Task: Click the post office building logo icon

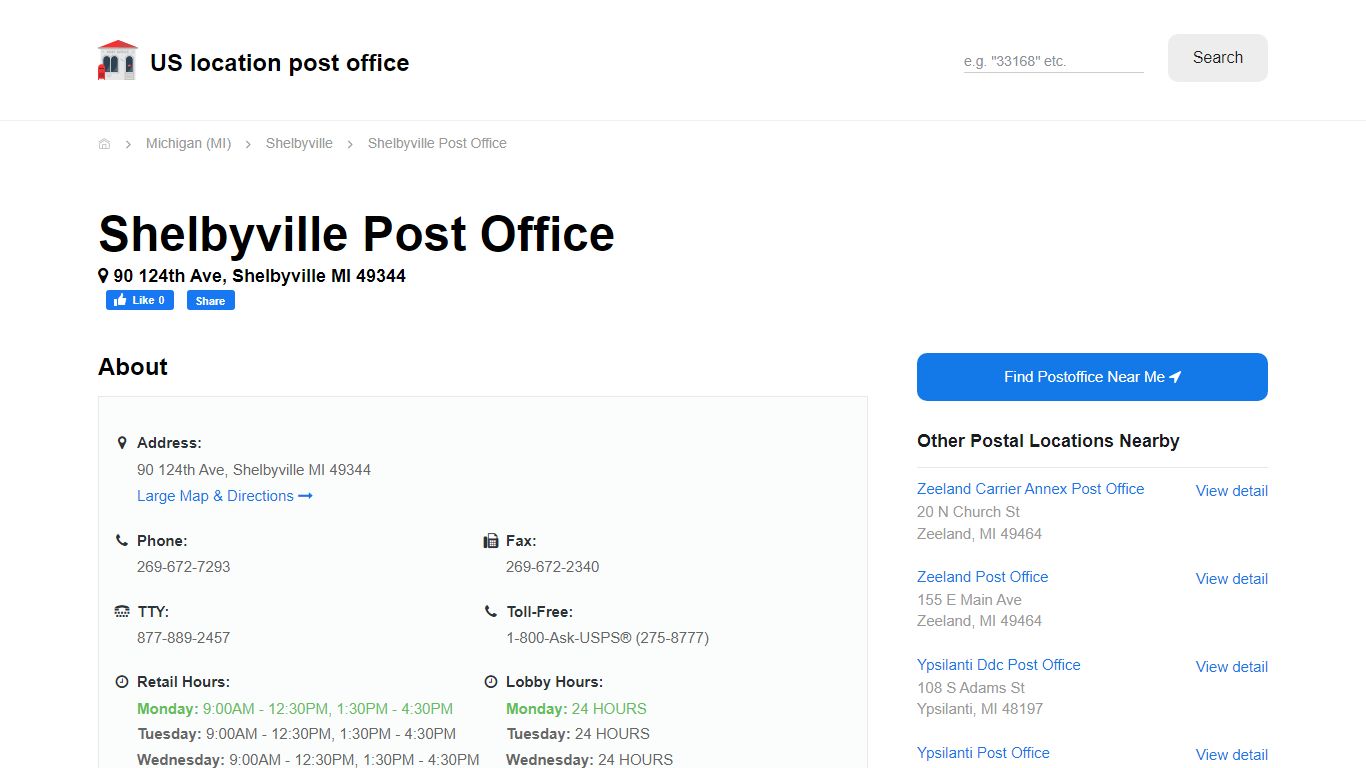Action: click(117, 60)
